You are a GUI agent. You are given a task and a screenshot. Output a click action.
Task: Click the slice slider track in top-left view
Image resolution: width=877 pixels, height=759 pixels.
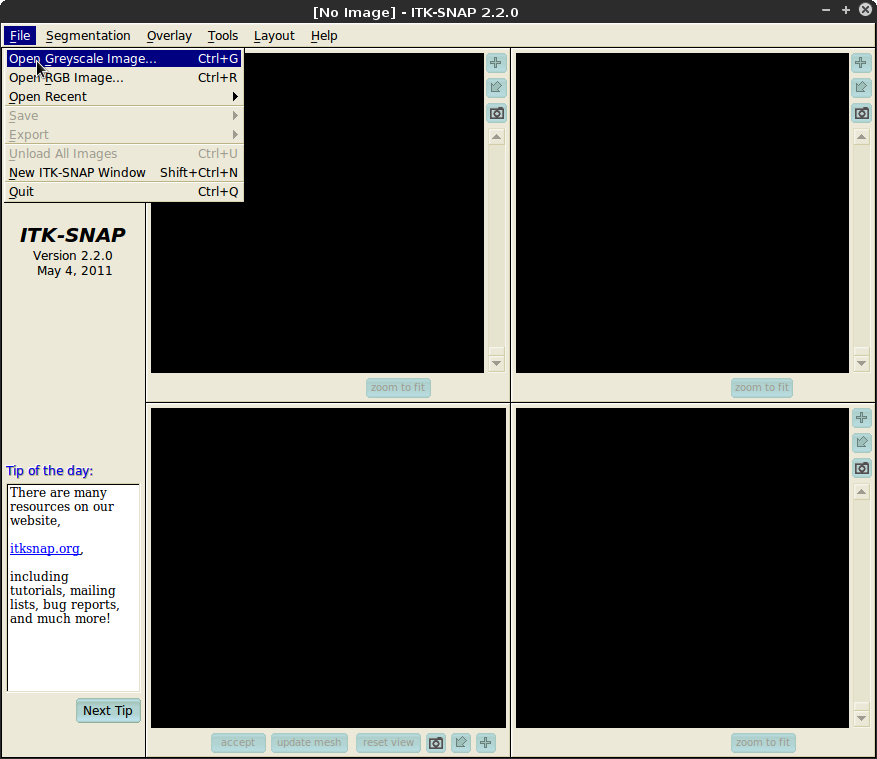pos(496,250)
